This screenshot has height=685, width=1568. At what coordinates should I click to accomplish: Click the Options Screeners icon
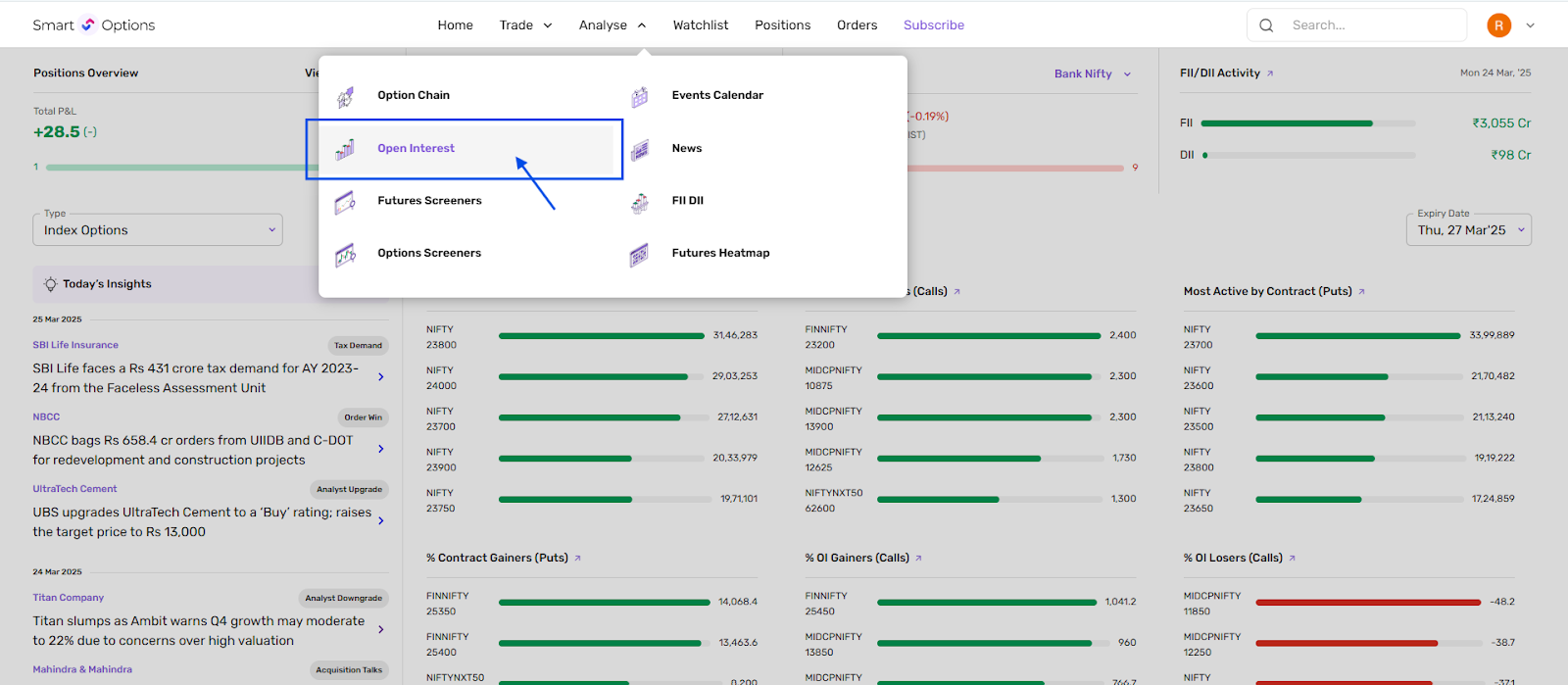[x=345, y=255]
